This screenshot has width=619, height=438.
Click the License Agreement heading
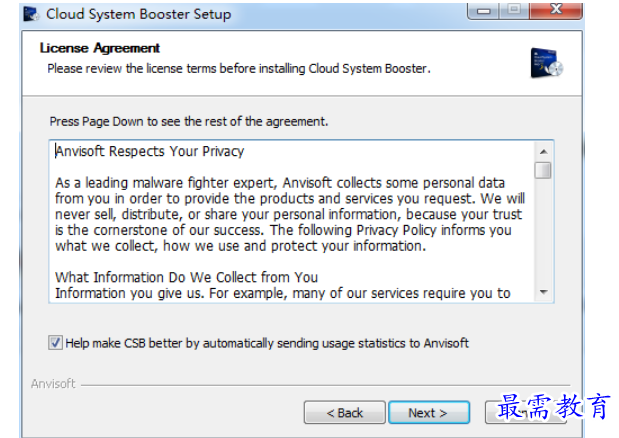99,48
